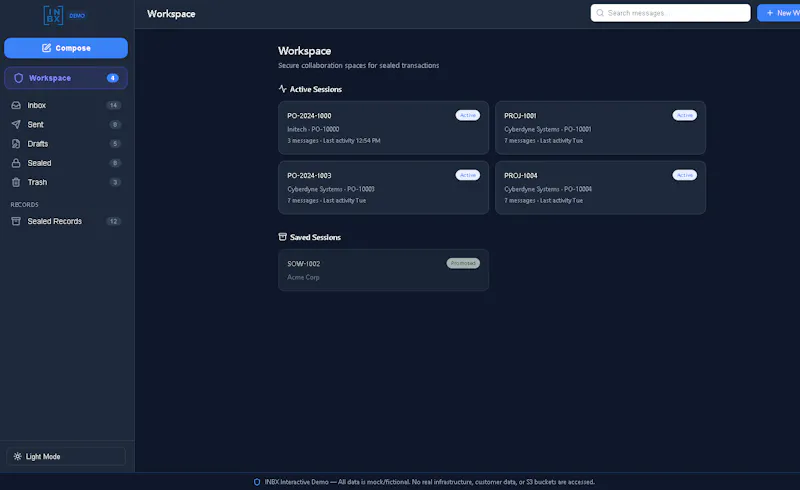Image resolution: width=800 pixels, height=490 pixels.
Task: Open the Trash folder
Action: coord(66,182)
